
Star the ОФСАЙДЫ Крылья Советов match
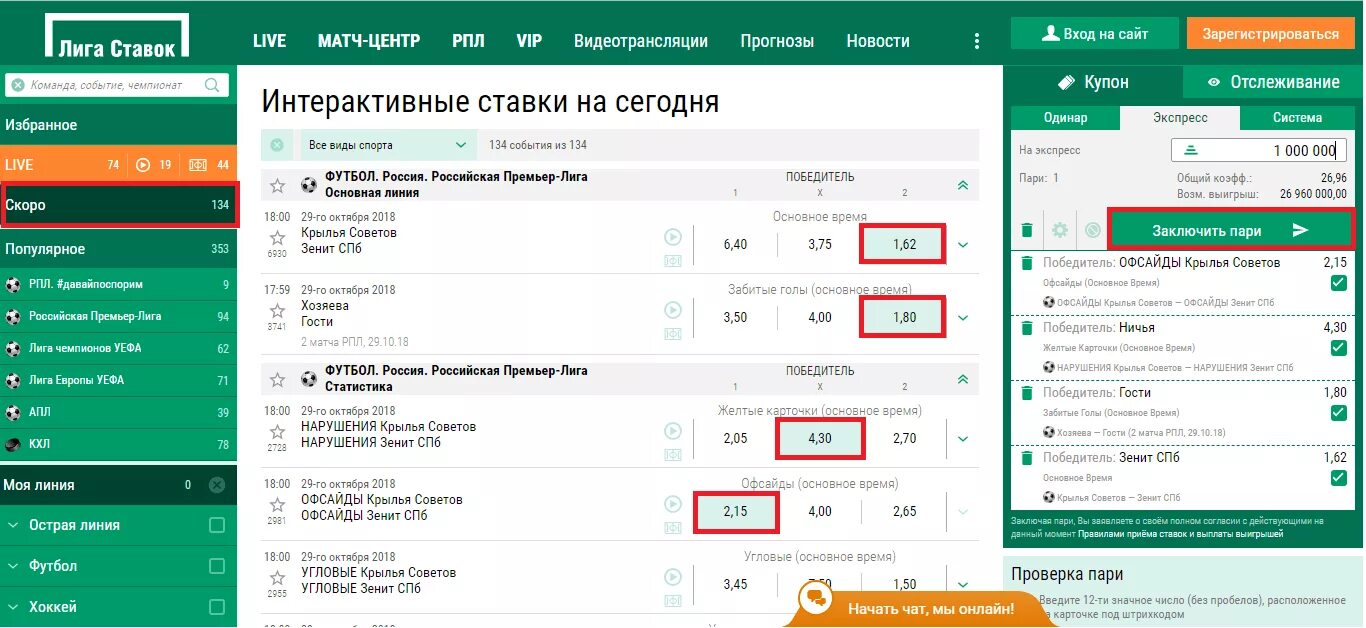278,505
